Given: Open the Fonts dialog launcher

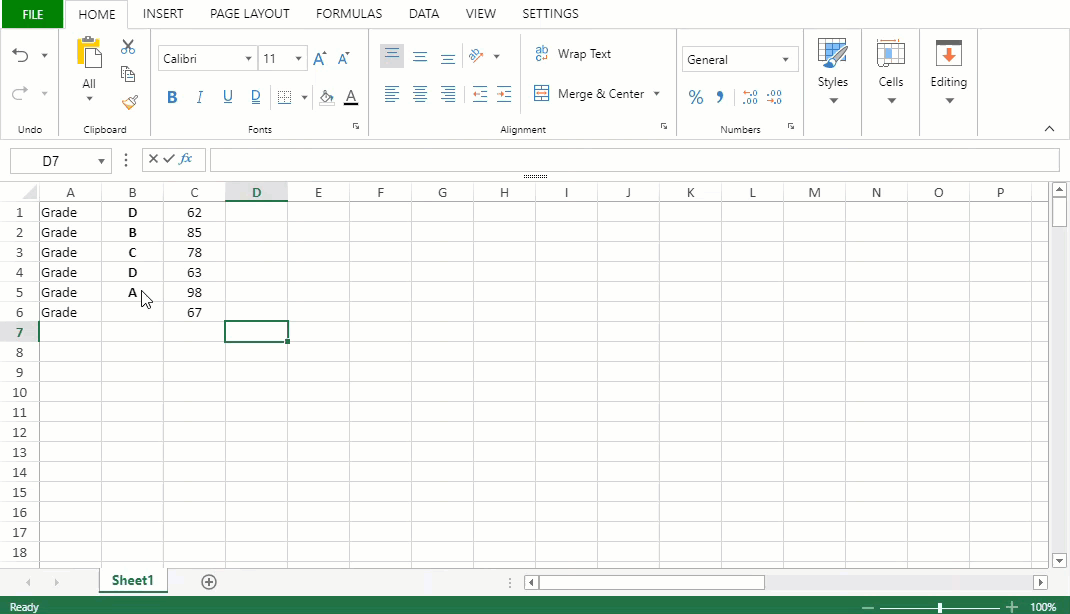Looking at the screenshot, I should (x=356, y=126).
